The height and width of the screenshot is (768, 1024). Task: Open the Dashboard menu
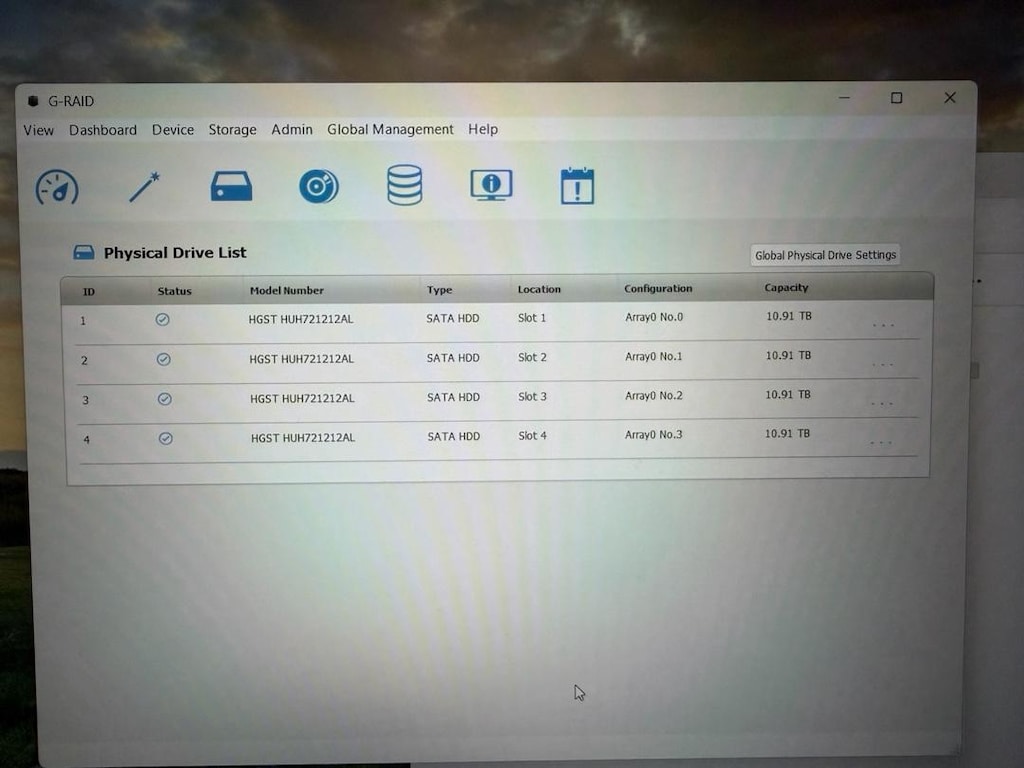click(x=103, y=130)
